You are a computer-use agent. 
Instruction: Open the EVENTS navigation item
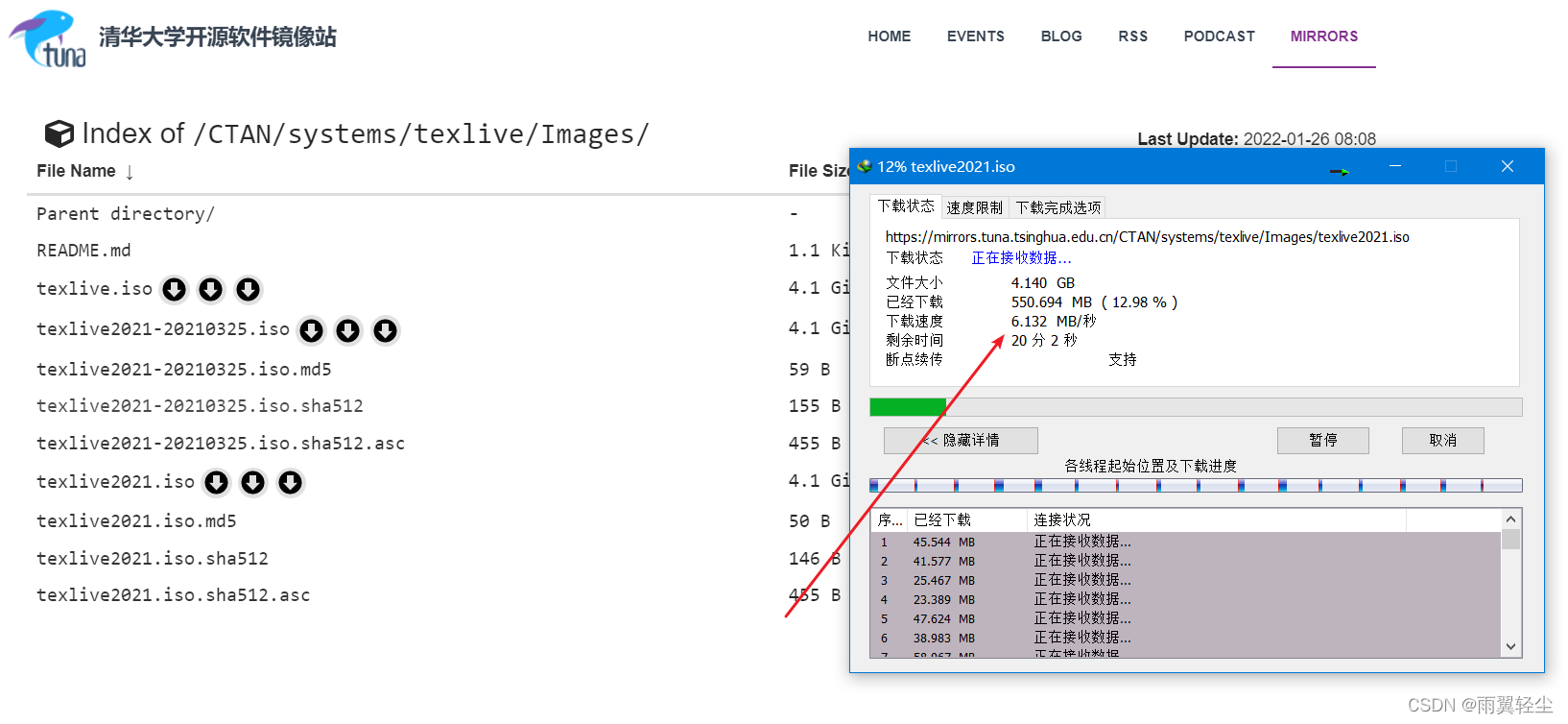[x=976, y=36]
